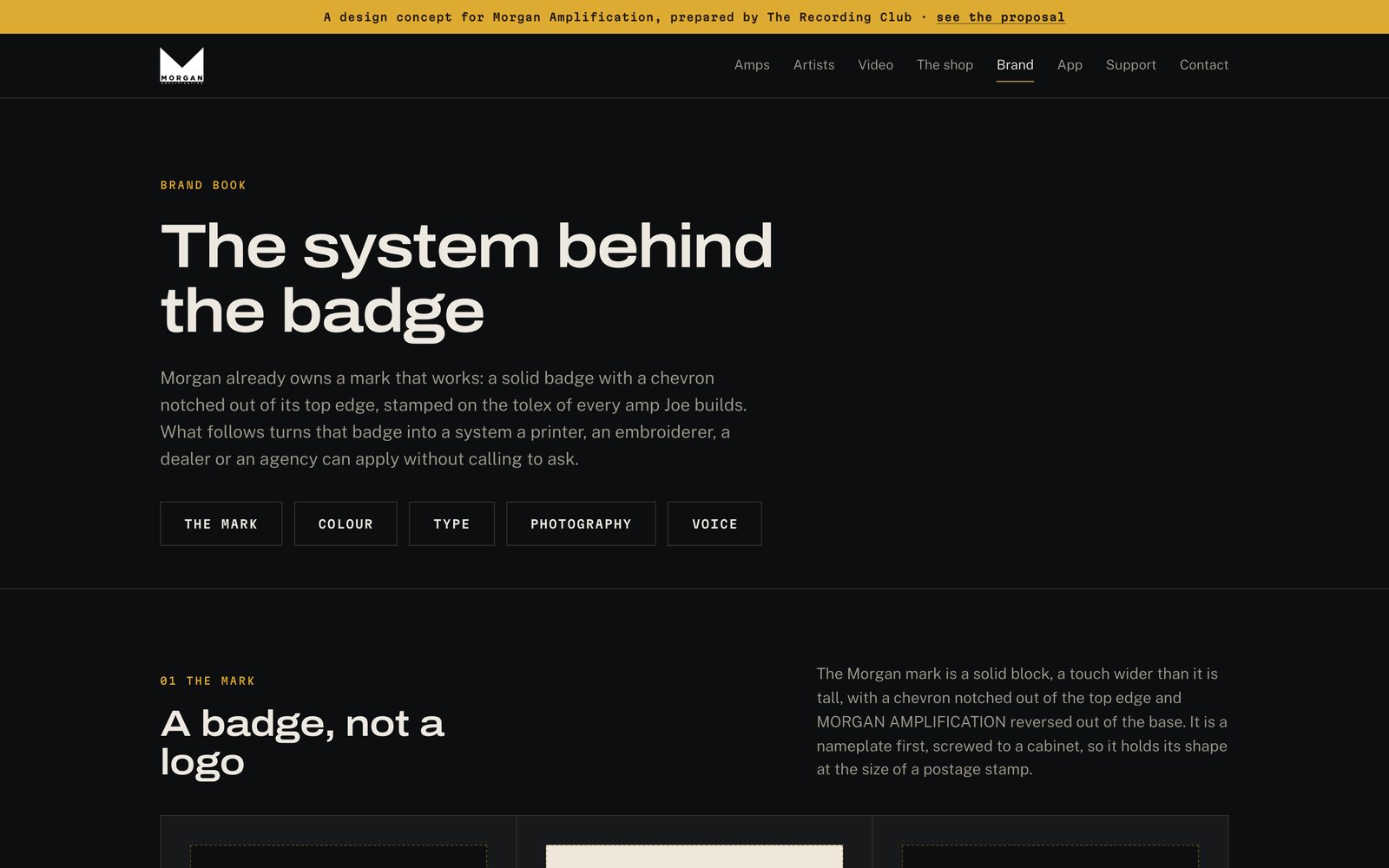Go to the Support page
The width and height of the screenshot is (1389, 868).
(x=1130, y=65)
